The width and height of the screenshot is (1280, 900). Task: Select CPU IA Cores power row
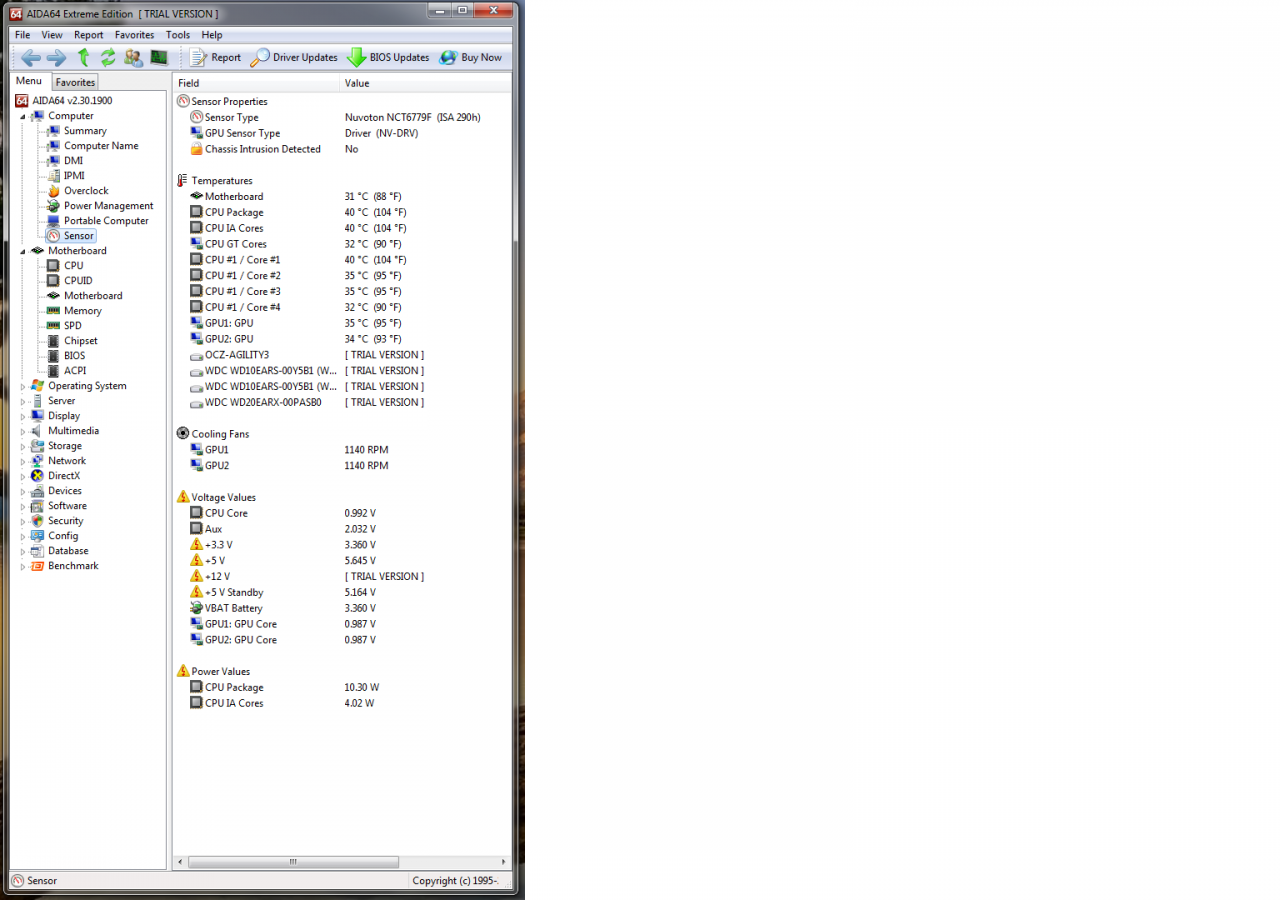coord(342,703)
